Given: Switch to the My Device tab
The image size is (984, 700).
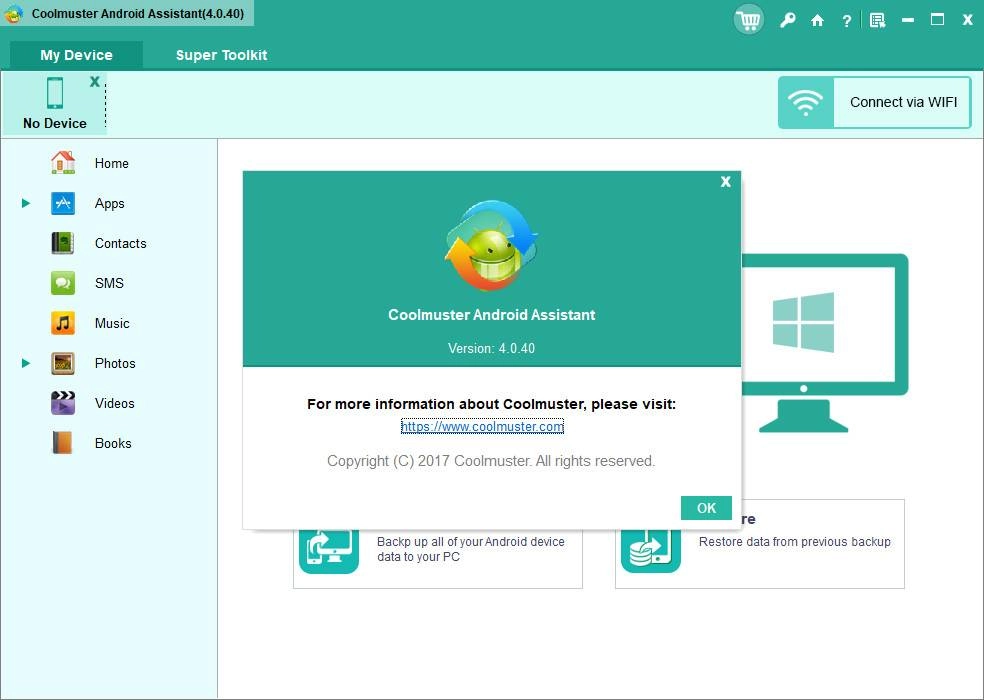Looking at the screenshot, I should (77, 55).
